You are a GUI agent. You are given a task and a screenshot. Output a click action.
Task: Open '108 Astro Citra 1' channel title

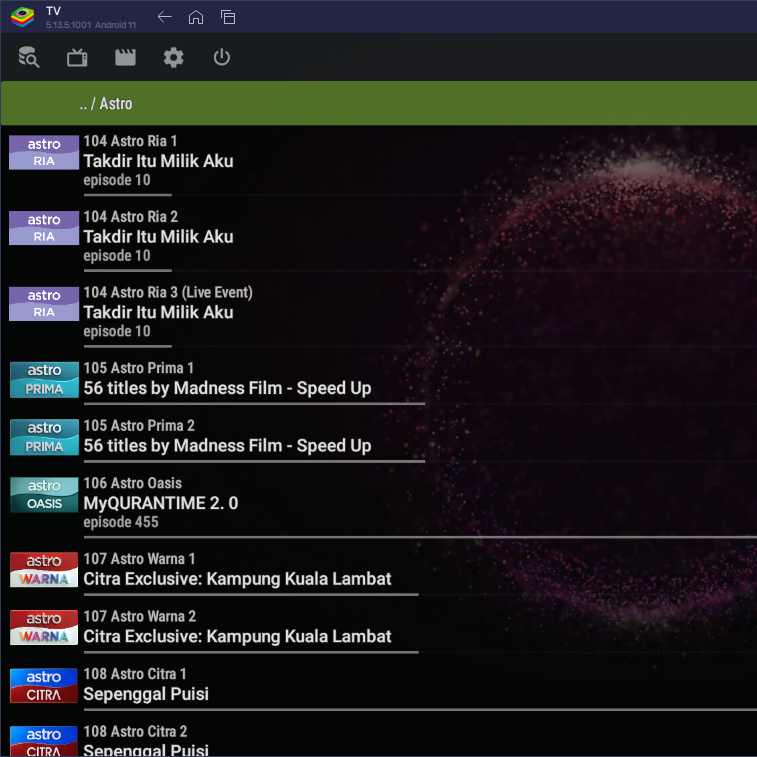pos(135,673)
